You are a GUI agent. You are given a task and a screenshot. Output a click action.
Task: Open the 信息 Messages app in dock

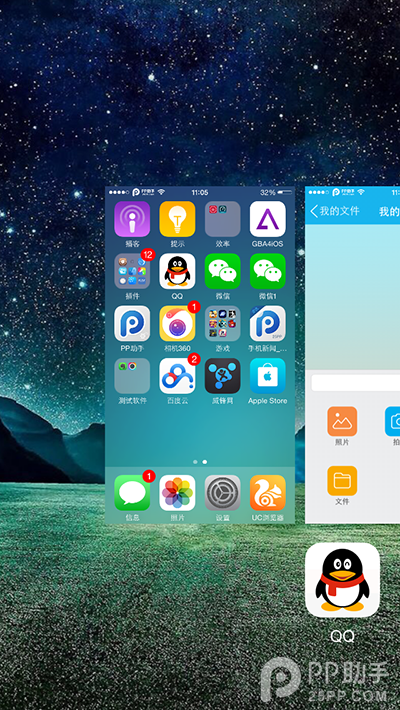132,493
